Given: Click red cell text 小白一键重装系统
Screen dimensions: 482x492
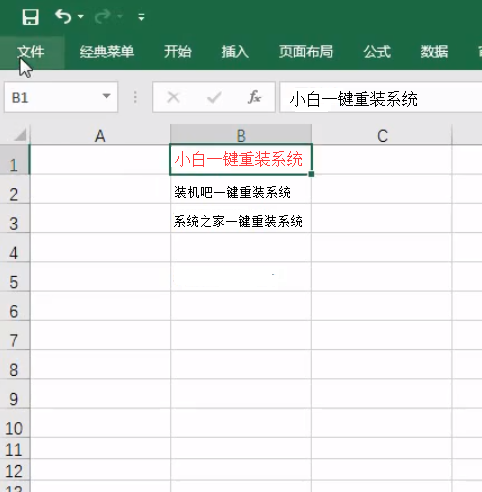Looking at the screenshot, I should 239,159.
